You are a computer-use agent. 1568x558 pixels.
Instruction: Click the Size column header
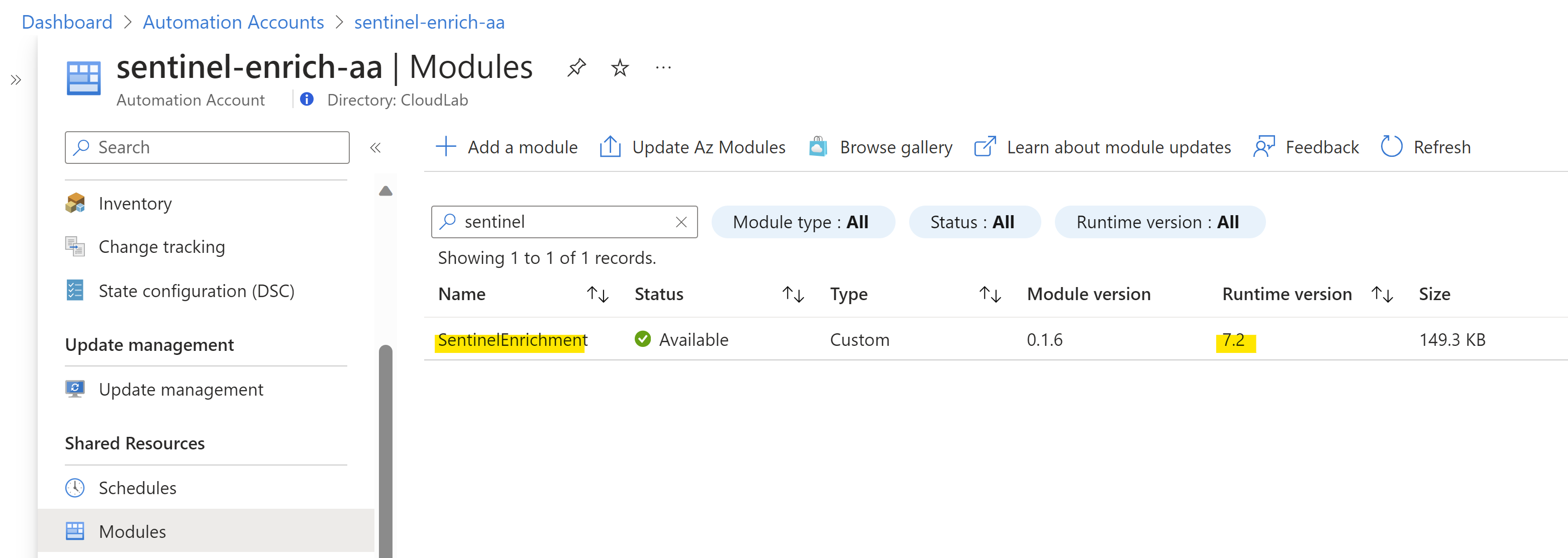[1434, 294]
